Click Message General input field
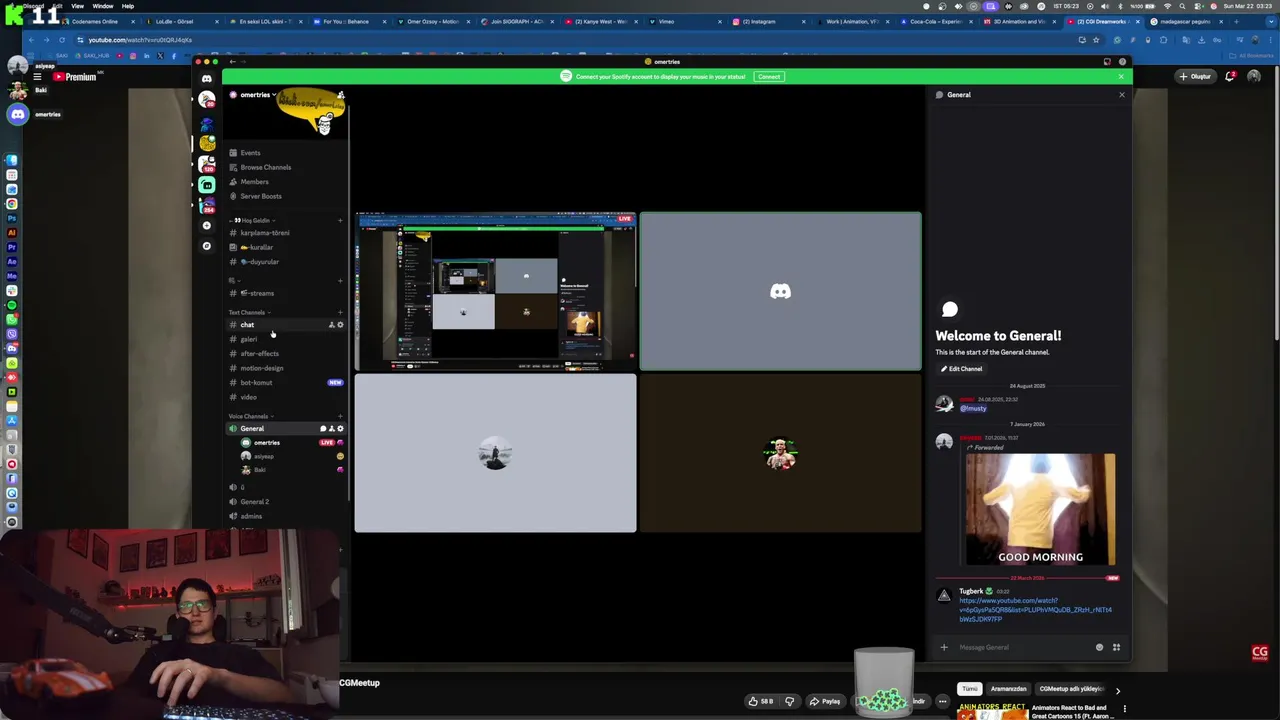This screenshot has width=1280, height=720. point(1022,647)
